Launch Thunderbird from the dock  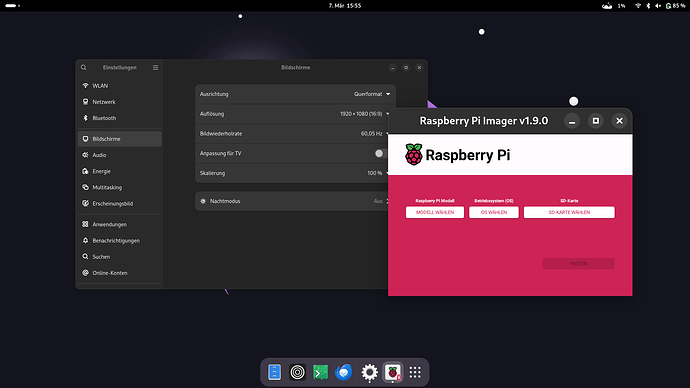click(x=344, y=372)
